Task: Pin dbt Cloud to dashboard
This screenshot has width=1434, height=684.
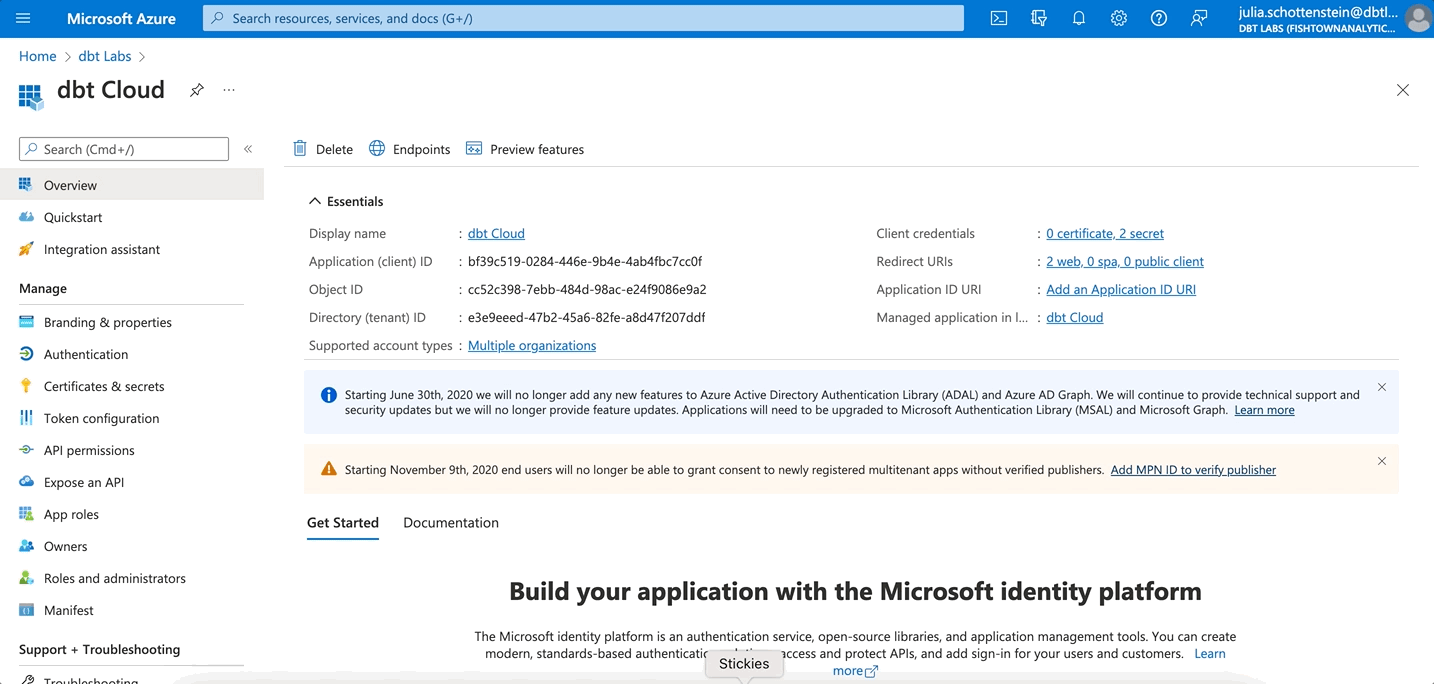Action: point(196,90)
